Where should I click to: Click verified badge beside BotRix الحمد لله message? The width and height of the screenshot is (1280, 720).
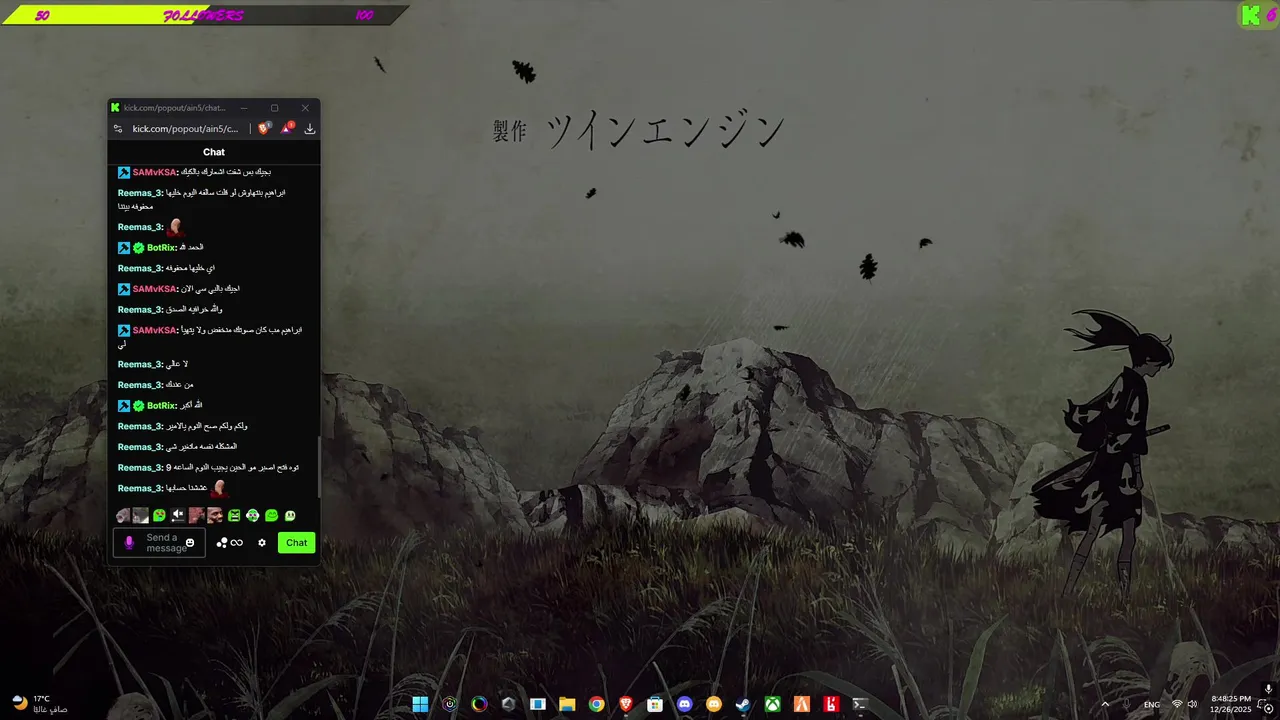[x=139, y=247]
